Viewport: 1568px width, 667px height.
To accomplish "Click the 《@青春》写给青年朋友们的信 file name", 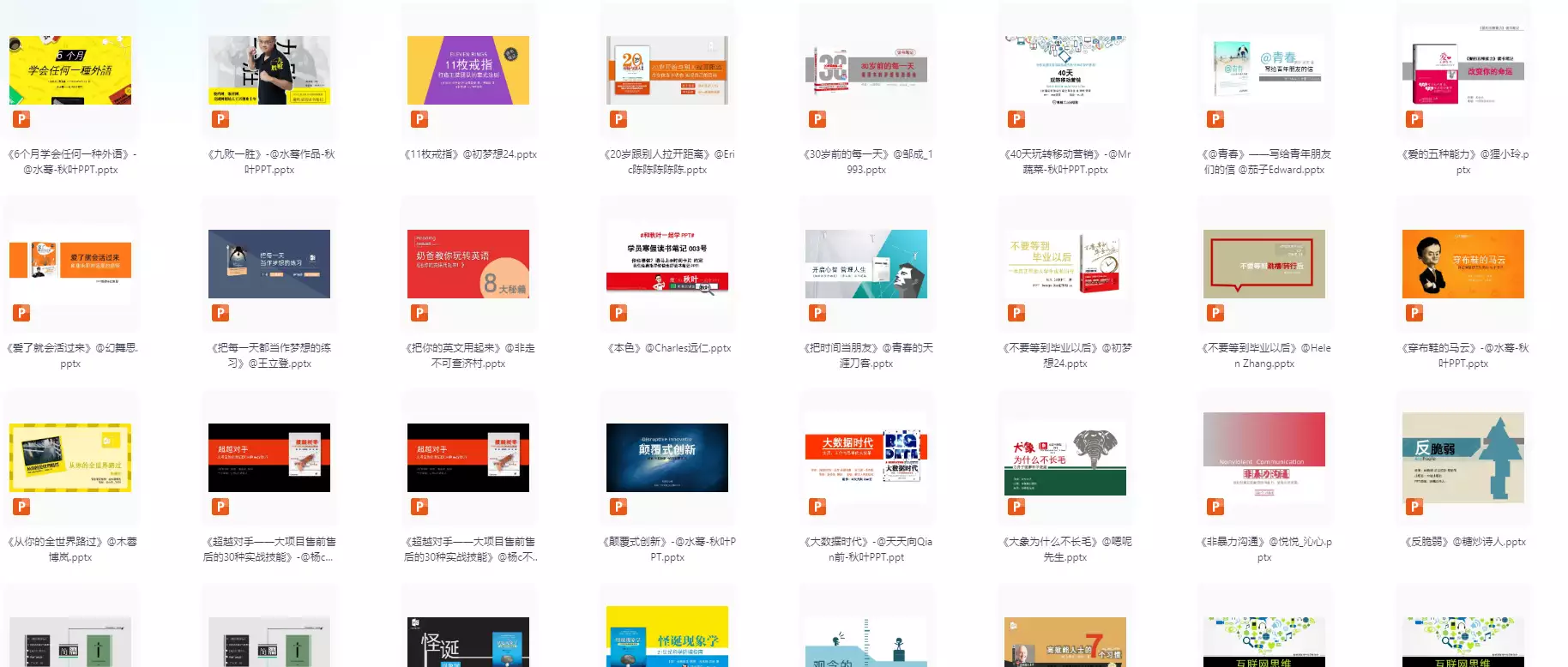I will click(1264, 162).
